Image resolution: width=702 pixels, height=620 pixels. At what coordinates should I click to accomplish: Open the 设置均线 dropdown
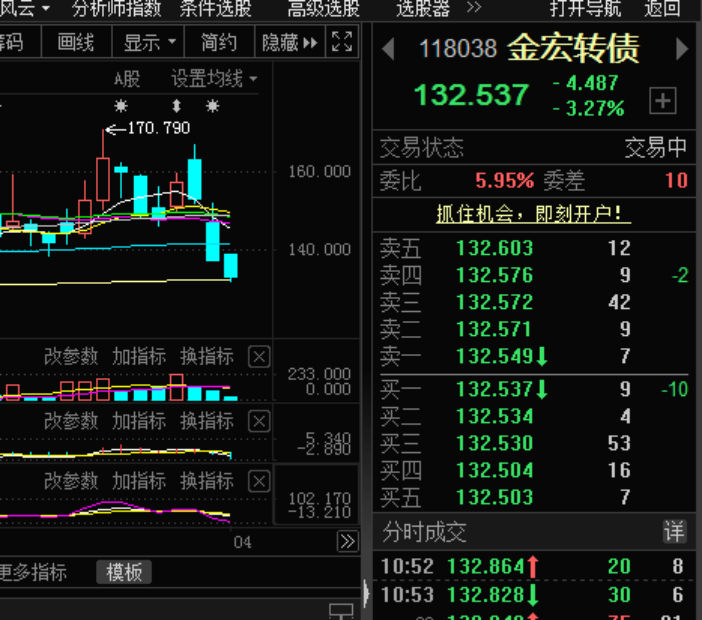click(213, 79)
